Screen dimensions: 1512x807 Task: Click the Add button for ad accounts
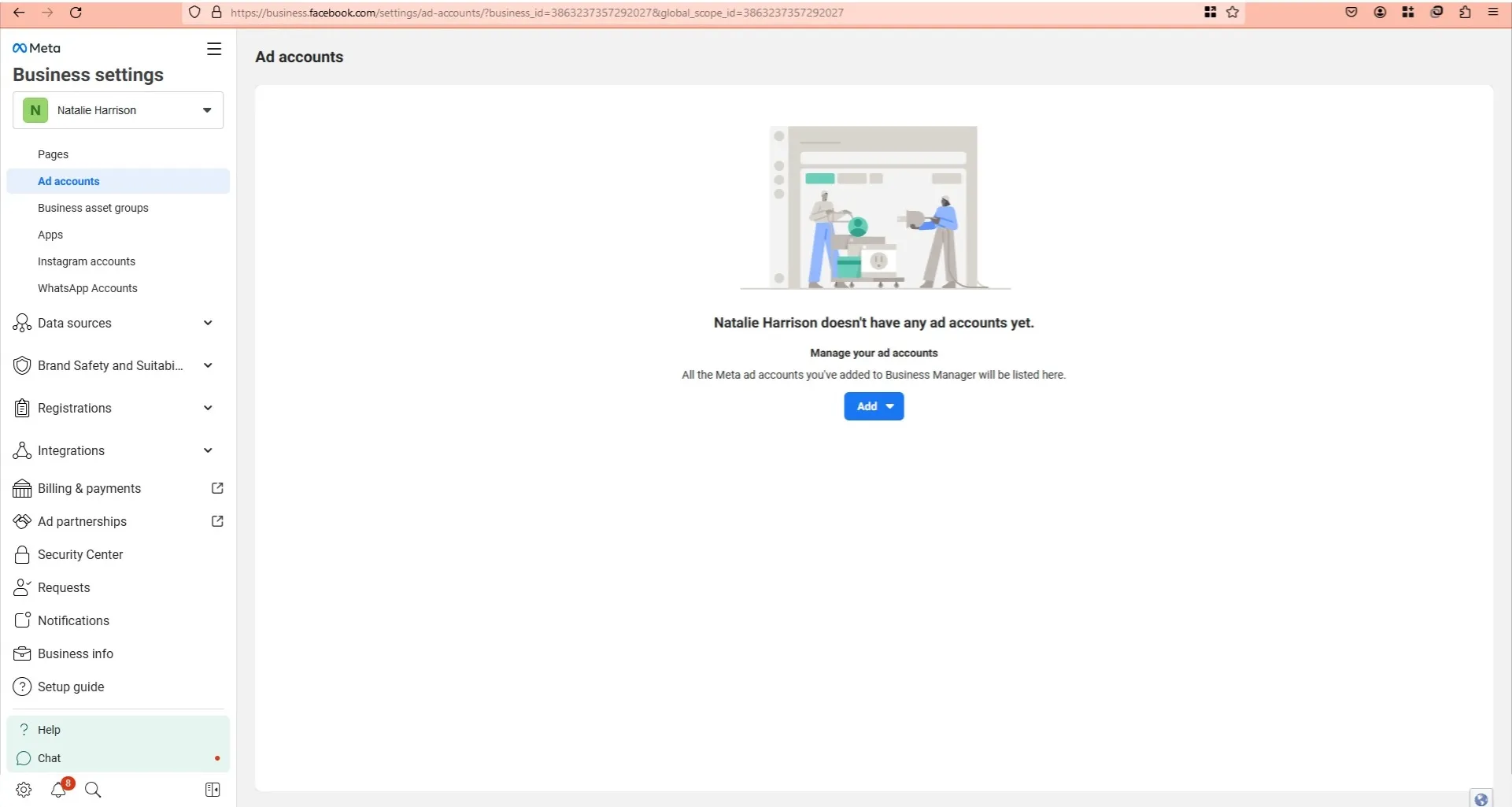873,405
